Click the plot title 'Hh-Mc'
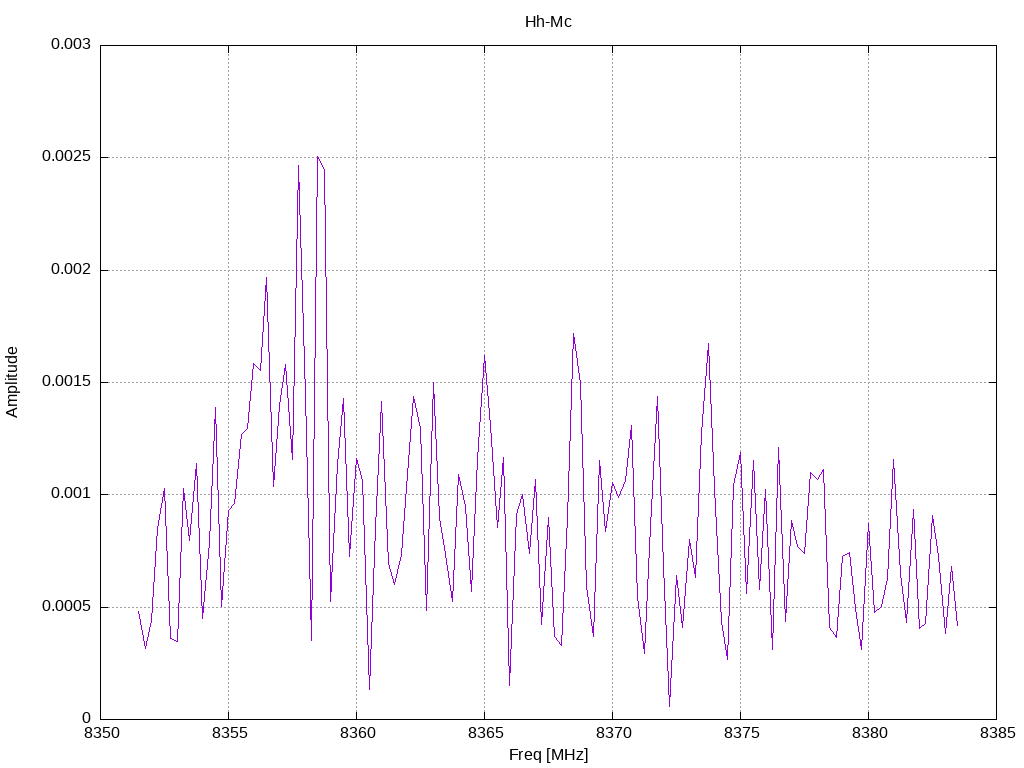 pos(548,22)
